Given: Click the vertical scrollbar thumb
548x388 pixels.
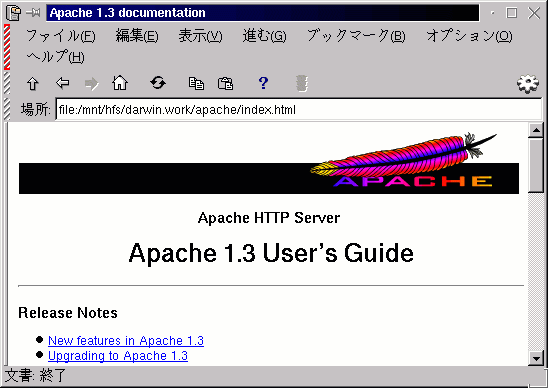Looking at the screenshot, I should click(x=536, y=165).
